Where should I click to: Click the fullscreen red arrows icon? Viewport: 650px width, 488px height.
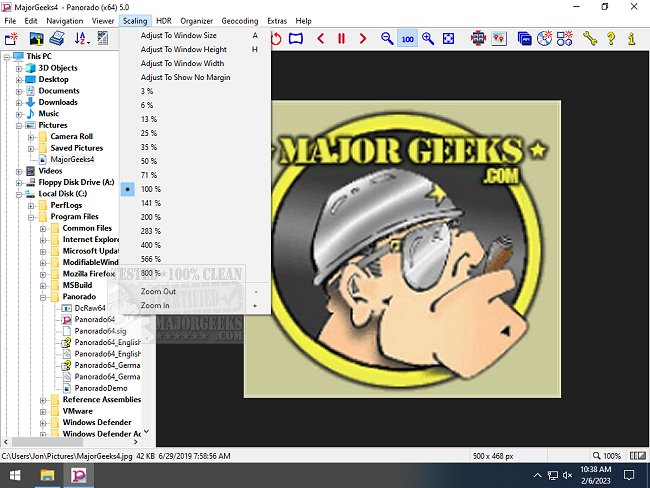point(478,39)
